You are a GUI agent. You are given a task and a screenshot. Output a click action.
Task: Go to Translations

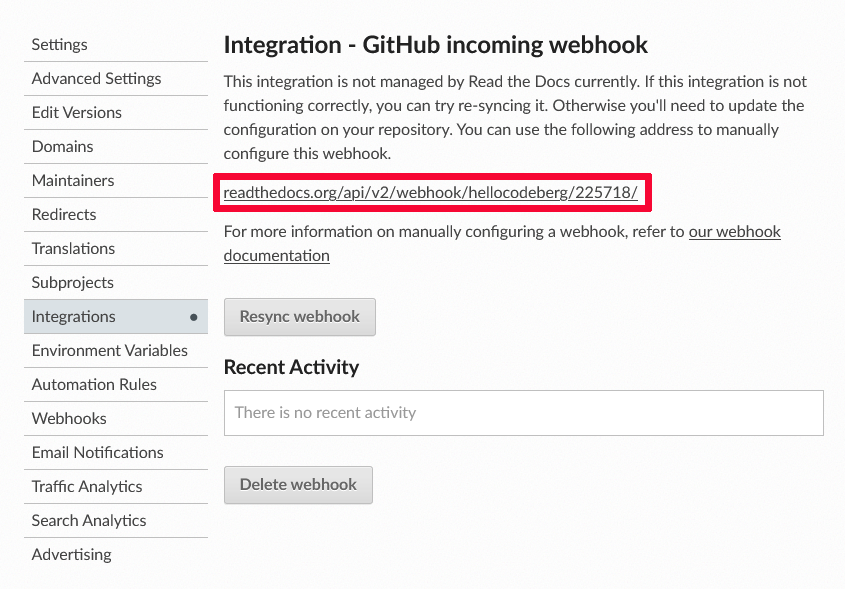[72, 248]
